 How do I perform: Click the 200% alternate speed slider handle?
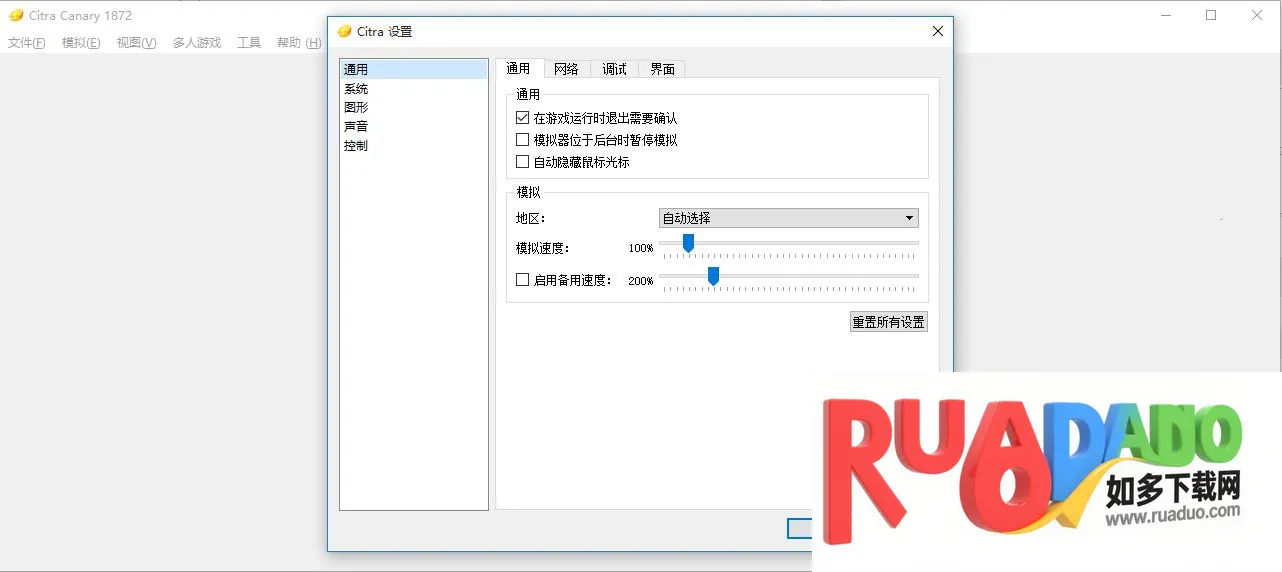pyautogui.click(x=713, y=276)
